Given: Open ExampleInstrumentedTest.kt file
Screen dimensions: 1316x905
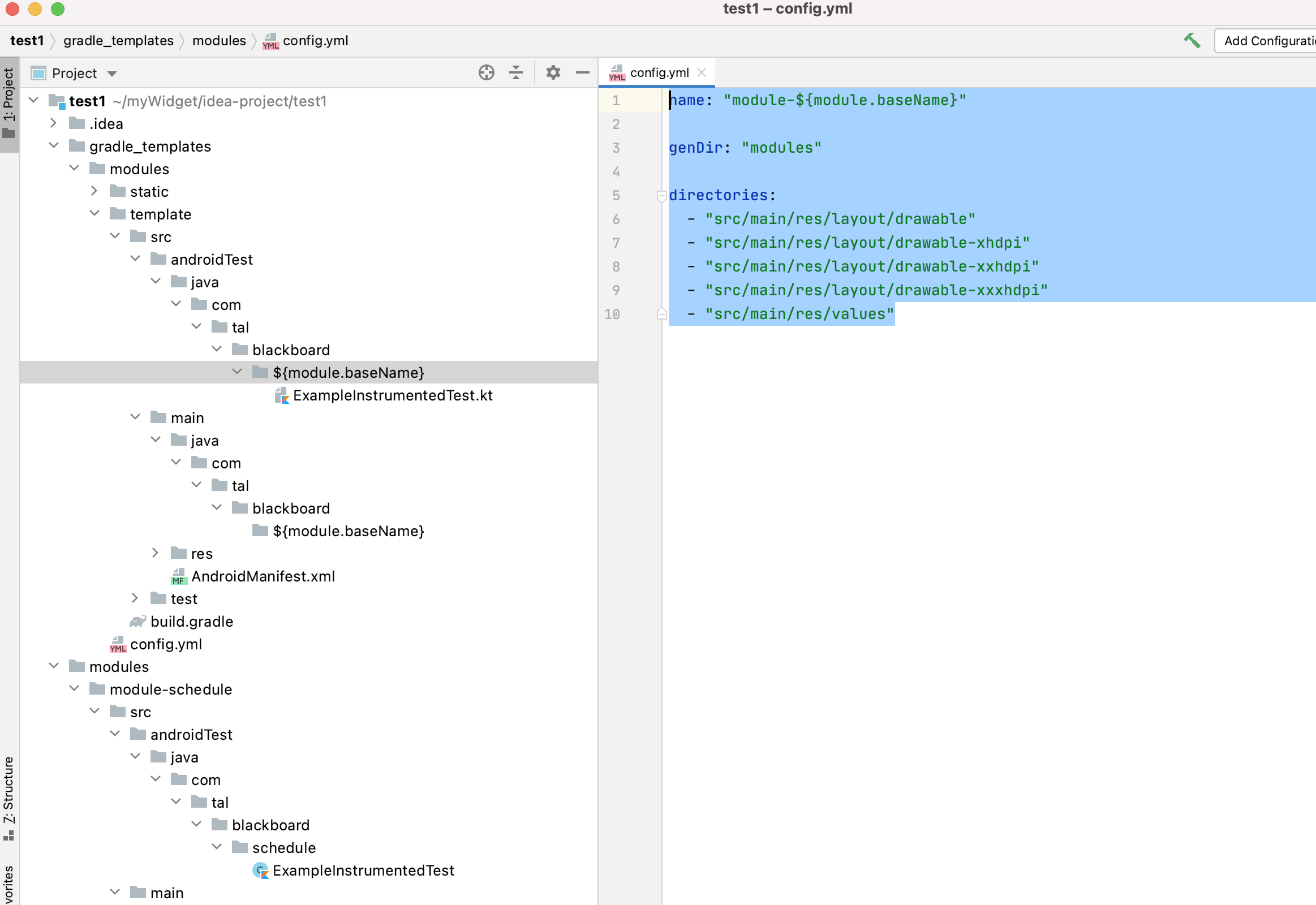Looking at the screenshot, I should 393,395.
